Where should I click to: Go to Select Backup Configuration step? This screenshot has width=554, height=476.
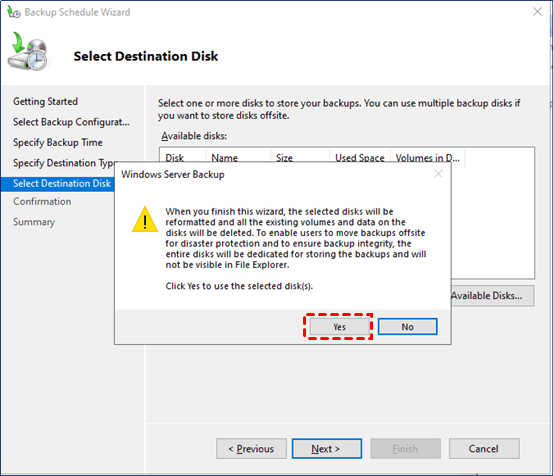point(71,122)
